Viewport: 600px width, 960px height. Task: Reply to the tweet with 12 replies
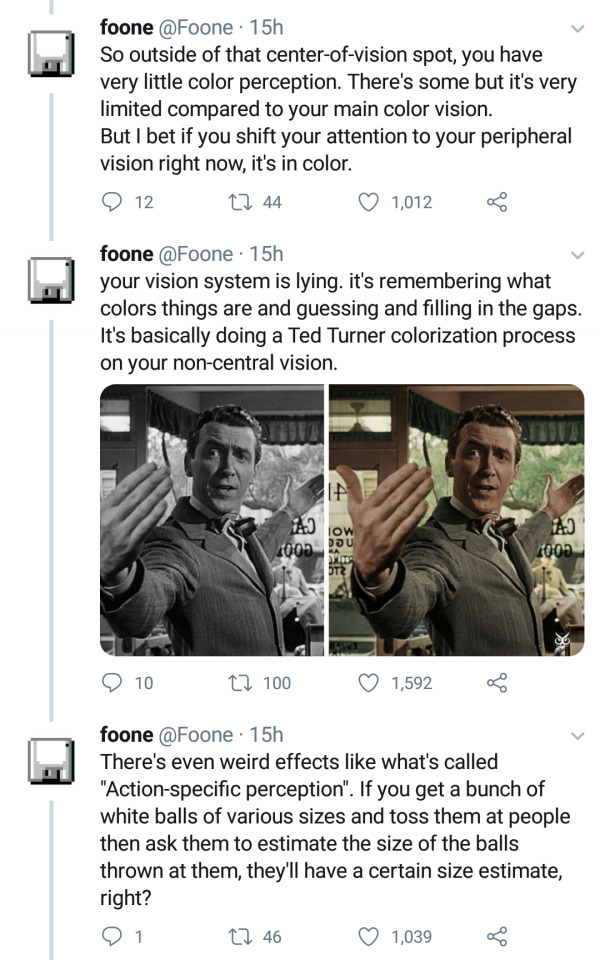point(112,202)
